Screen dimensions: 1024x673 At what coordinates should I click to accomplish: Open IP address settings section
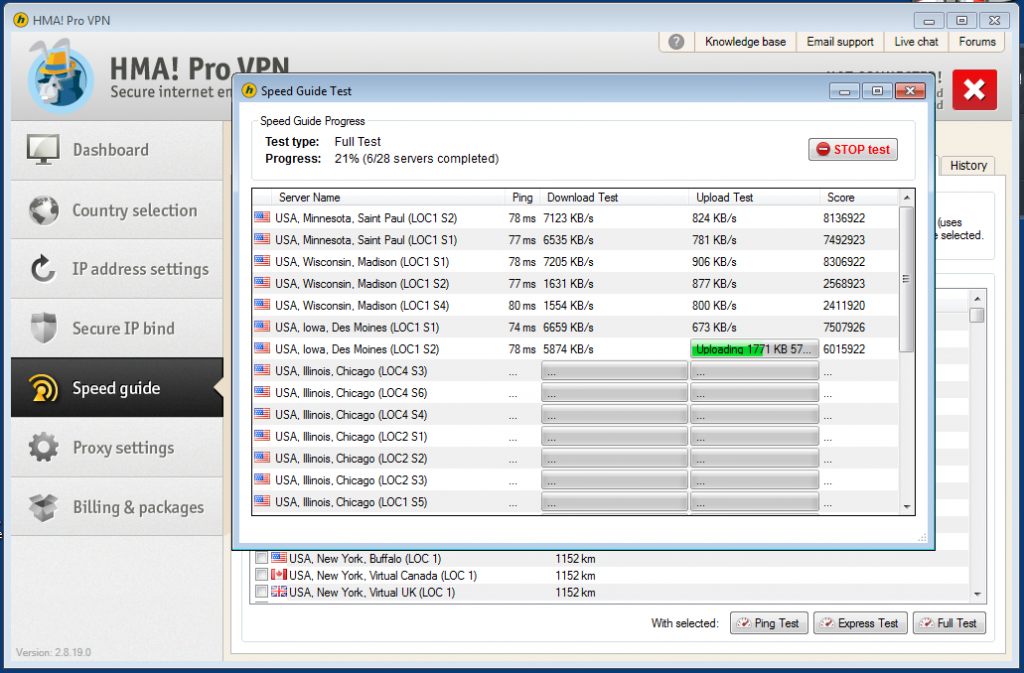(x=117, y=269)
